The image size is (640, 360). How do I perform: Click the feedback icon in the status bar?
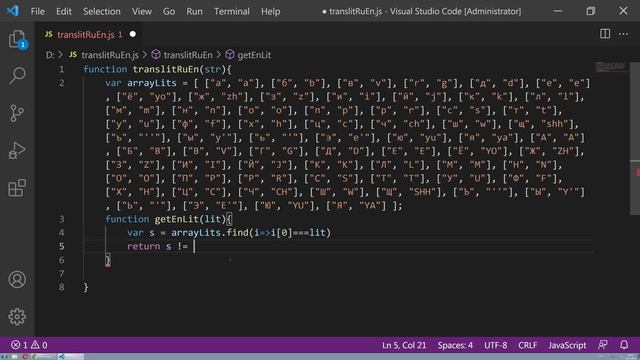click(602, 345)
